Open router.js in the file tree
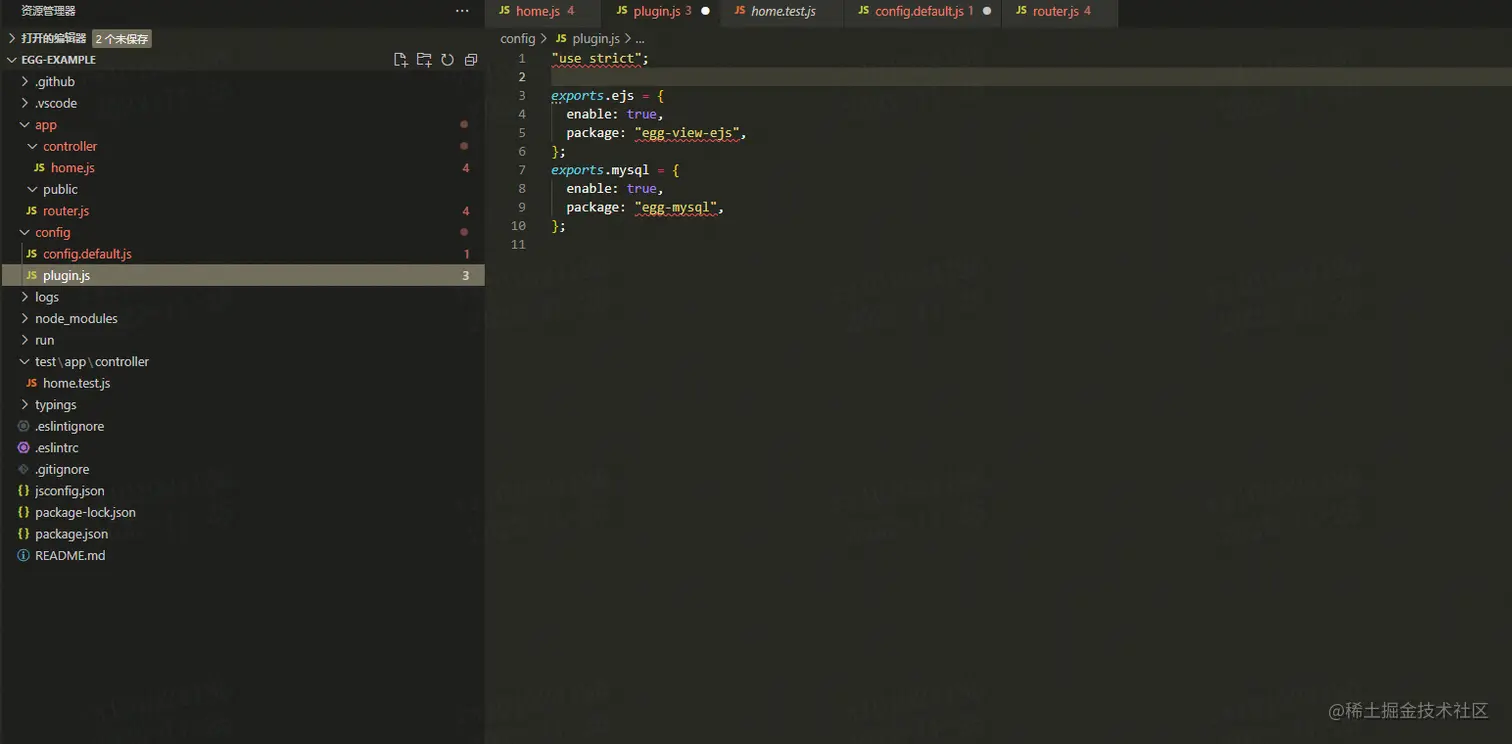The height and width of the screenshot is (744, 1512). pos(66,211)
